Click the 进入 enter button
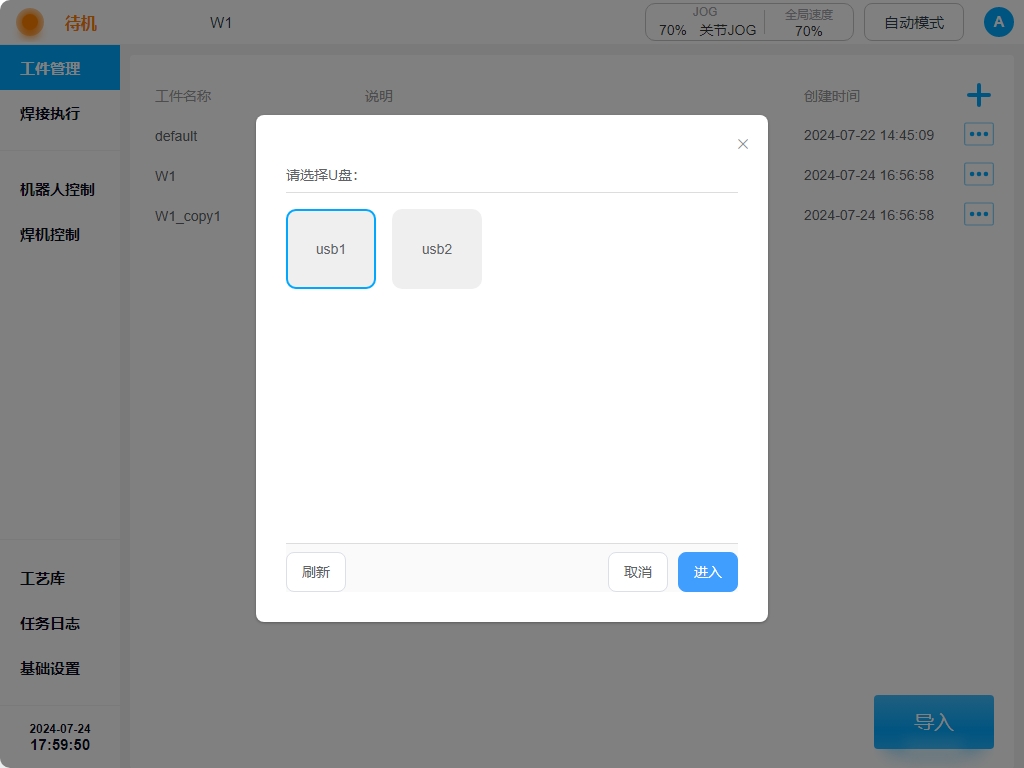 pos(707,572)
